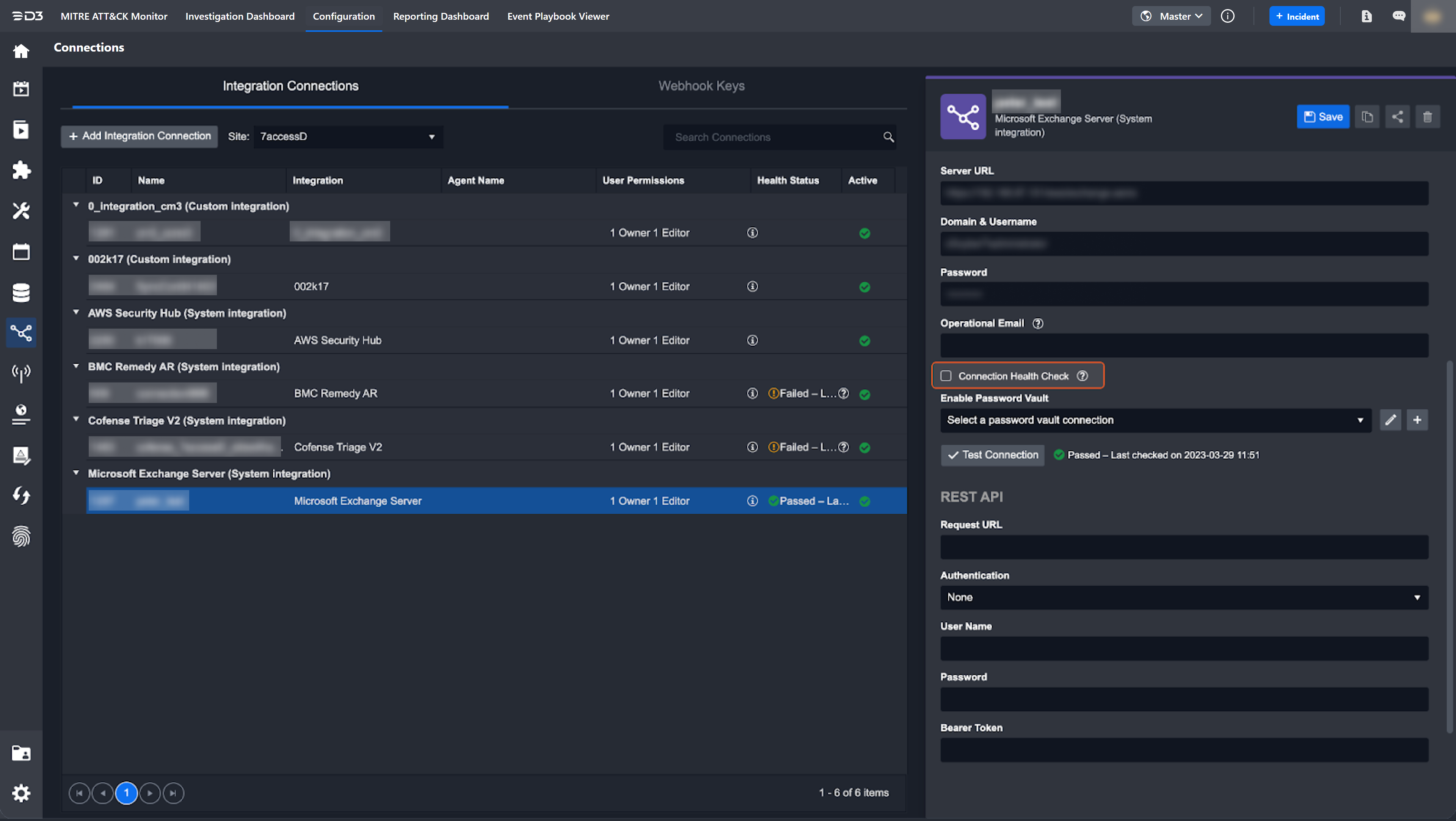
Task: Open the fingerprint icon in sidebar
Action: (x=21, y=536)
